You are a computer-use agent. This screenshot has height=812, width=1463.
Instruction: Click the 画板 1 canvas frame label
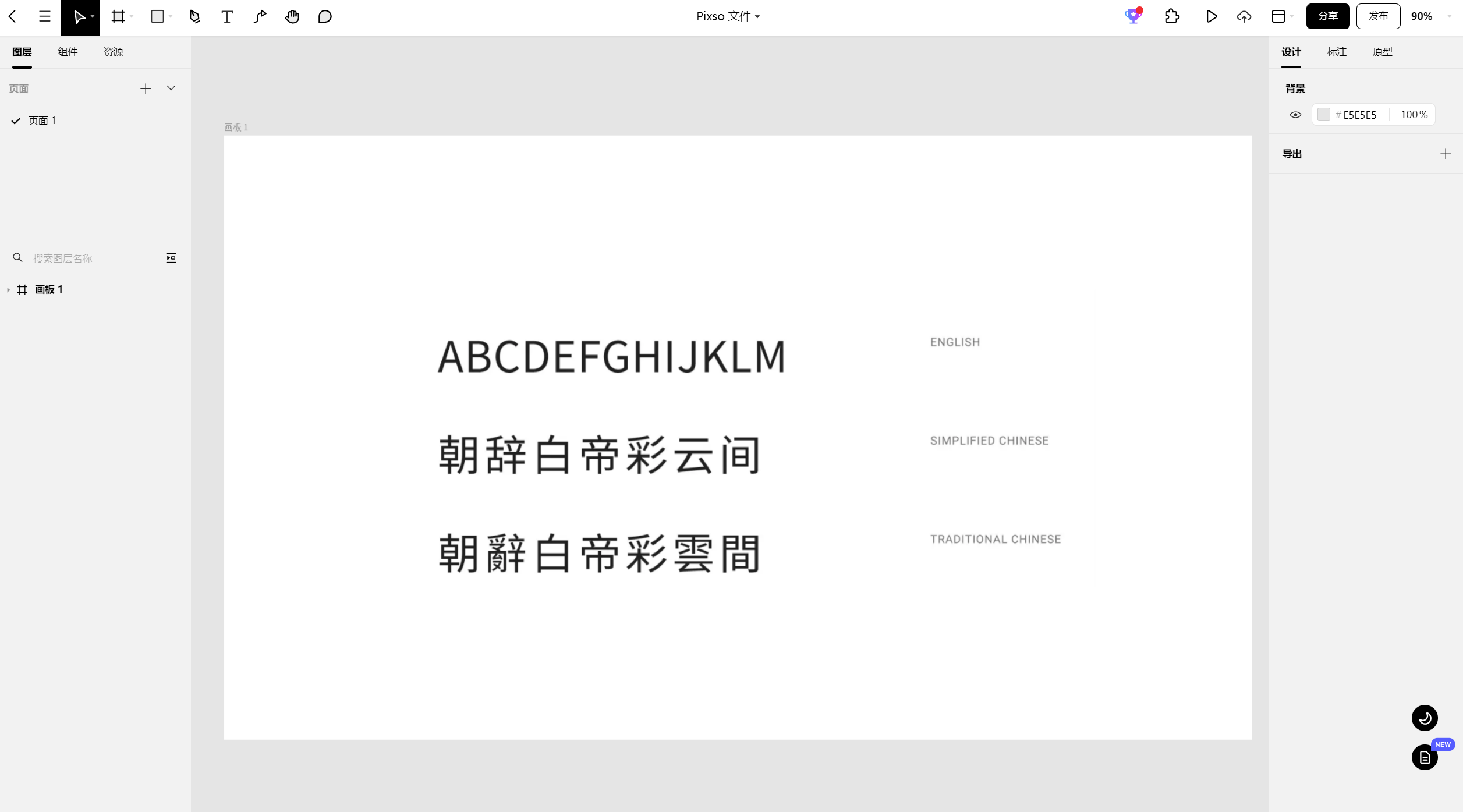pos(236,127)
